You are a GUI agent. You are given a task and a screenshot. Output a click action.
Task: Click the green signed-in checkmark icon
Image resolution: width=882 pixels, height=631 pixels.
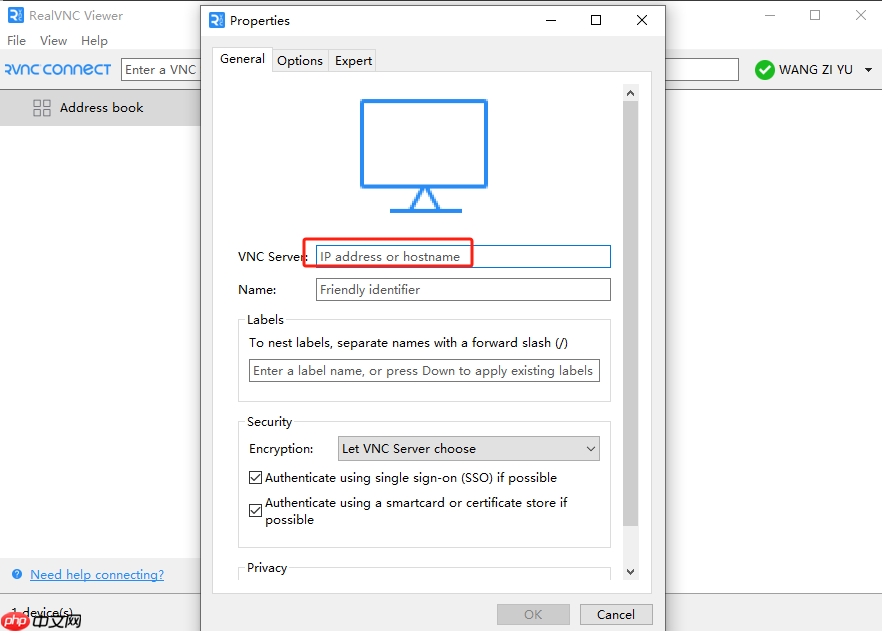764,70
